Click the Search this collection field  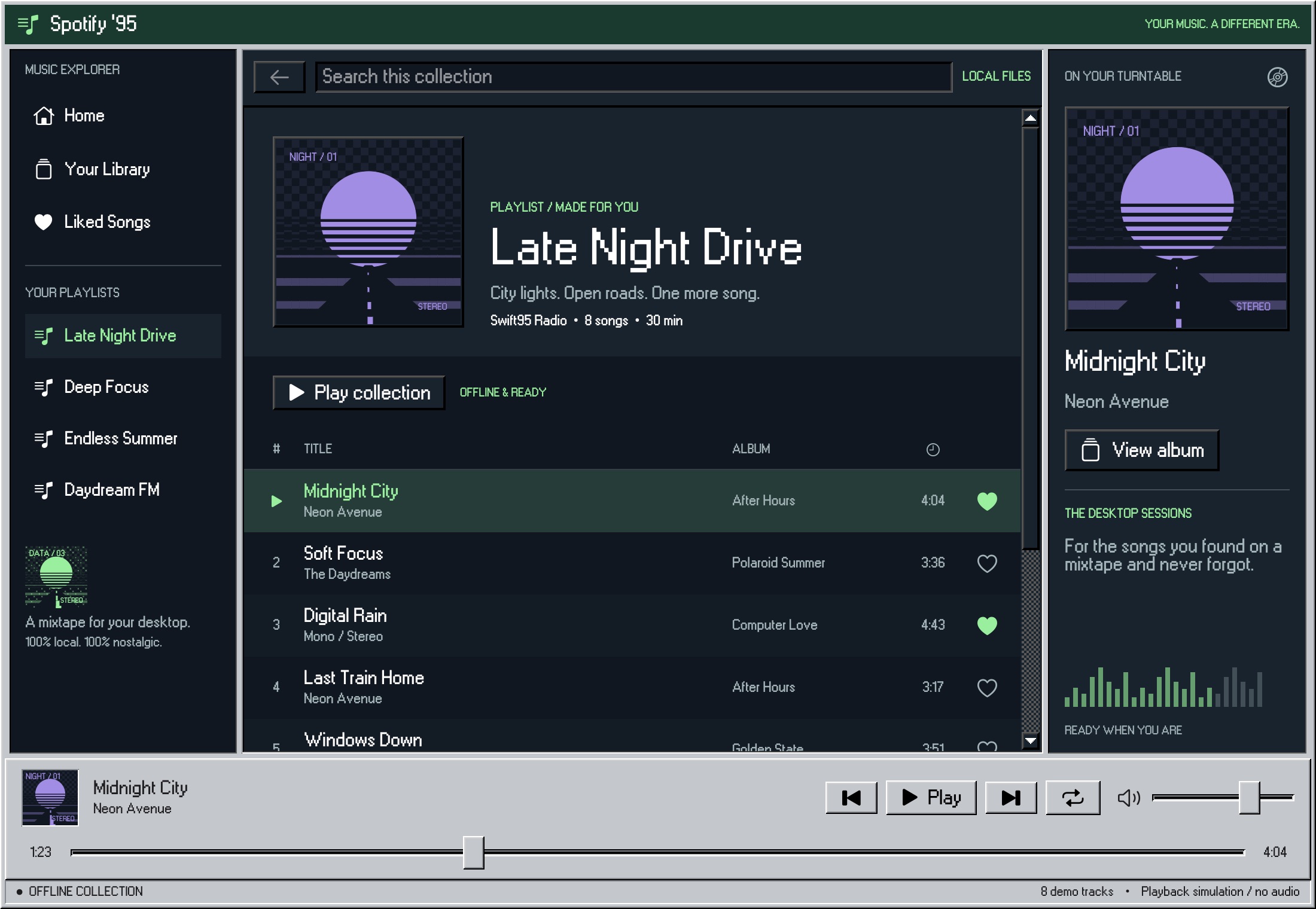pyautogui.click(x=633, y=77)
